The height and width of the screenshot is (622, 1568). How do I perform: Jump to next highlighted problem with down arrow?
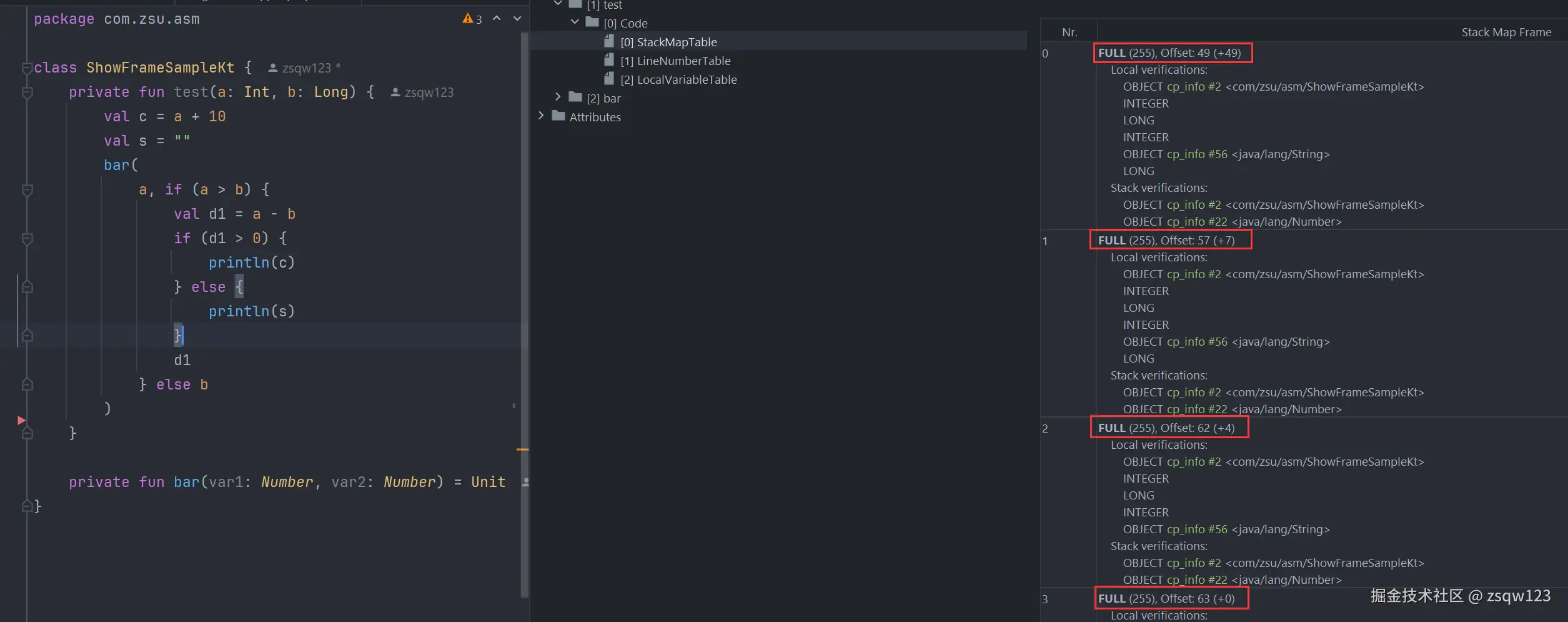point(517,19)
